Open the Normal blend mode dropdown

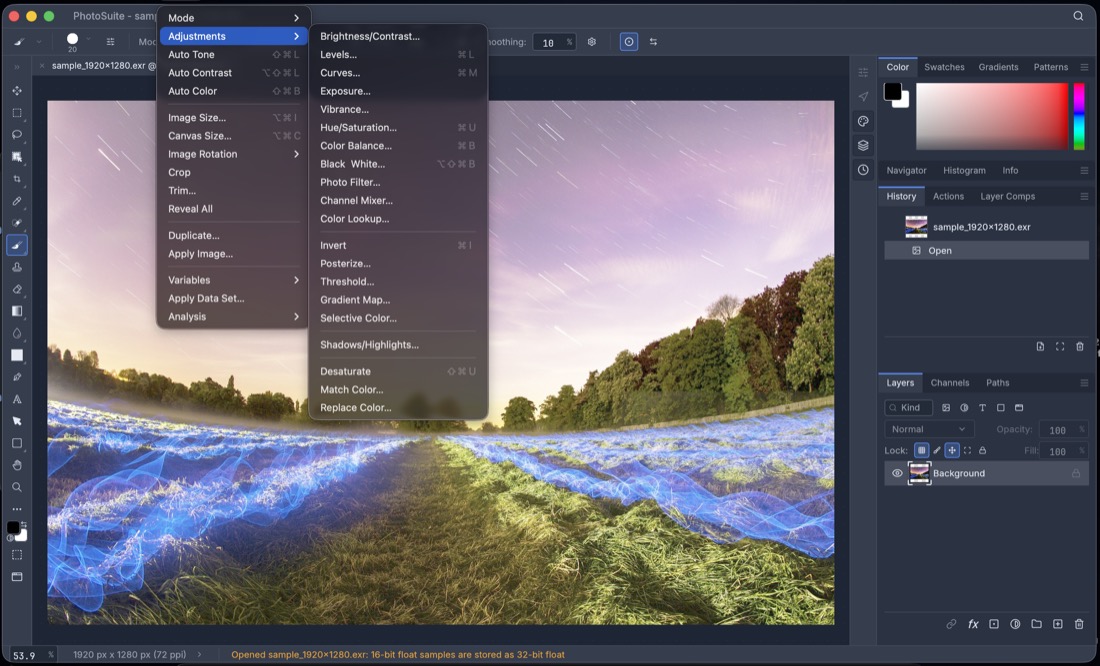(929, 429)
